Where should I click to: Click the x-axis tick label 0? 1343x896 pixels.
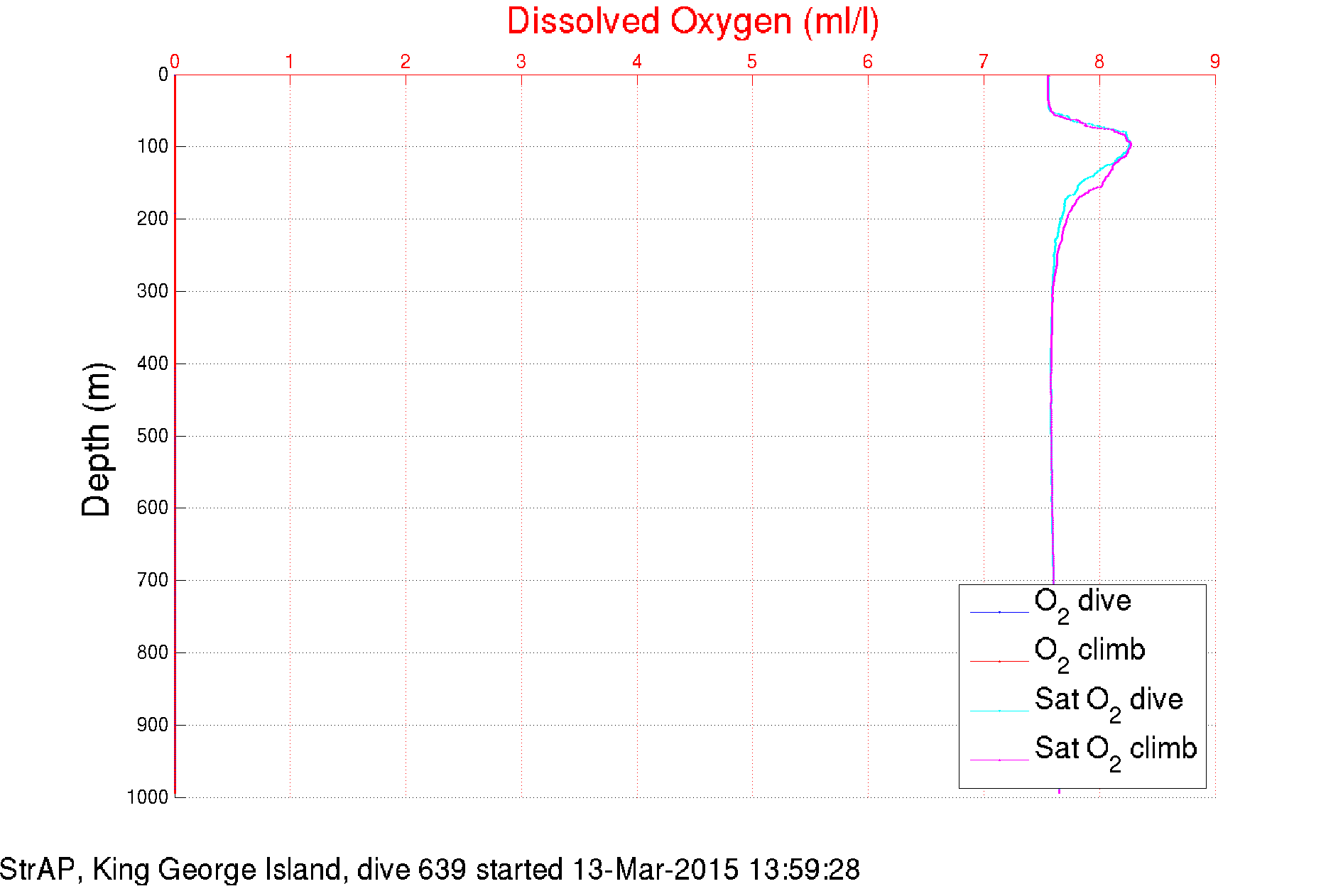pyautogui.click(x=175, y=62)
